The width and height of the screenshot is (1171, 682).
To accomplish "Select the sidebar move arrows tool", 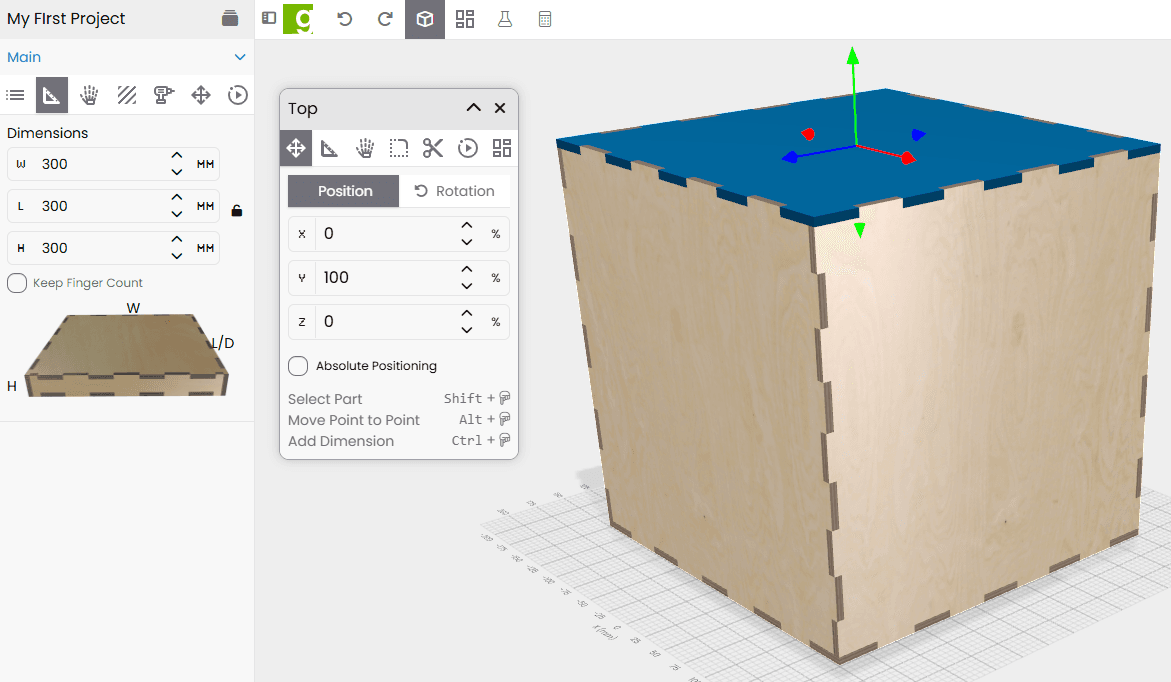I will pos(201,95).
